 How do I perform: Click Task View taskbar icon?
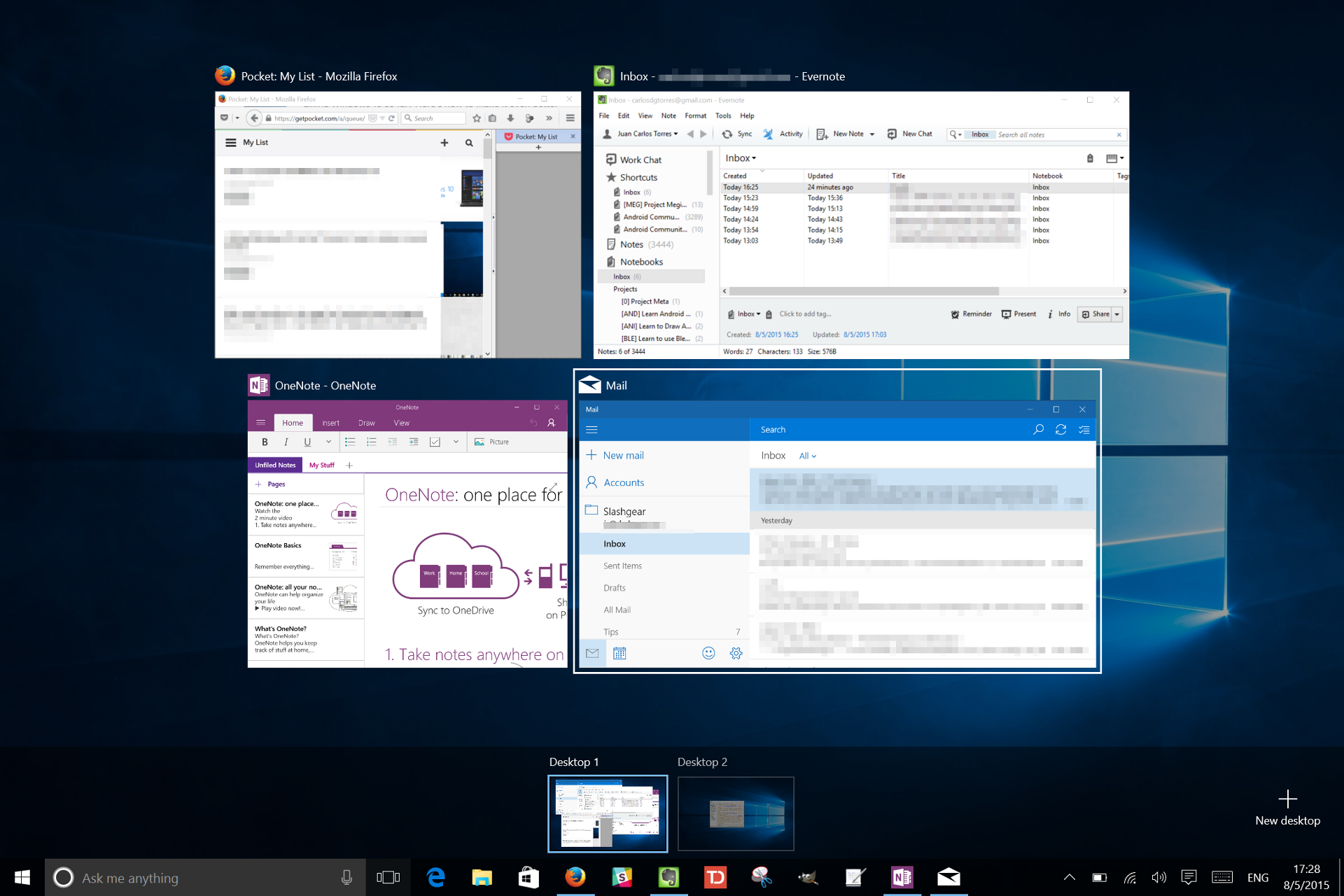pos(388,877)
